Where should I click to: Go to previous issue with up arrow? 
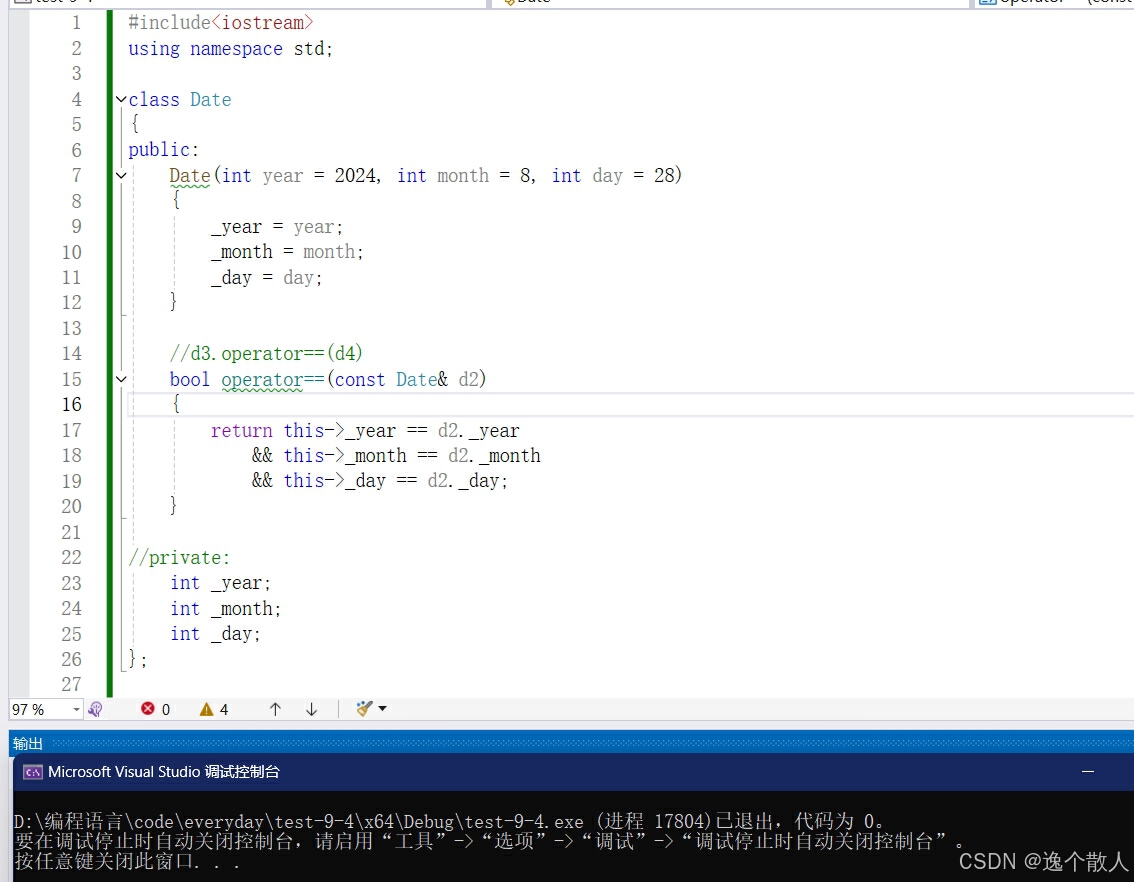point(275,709)
